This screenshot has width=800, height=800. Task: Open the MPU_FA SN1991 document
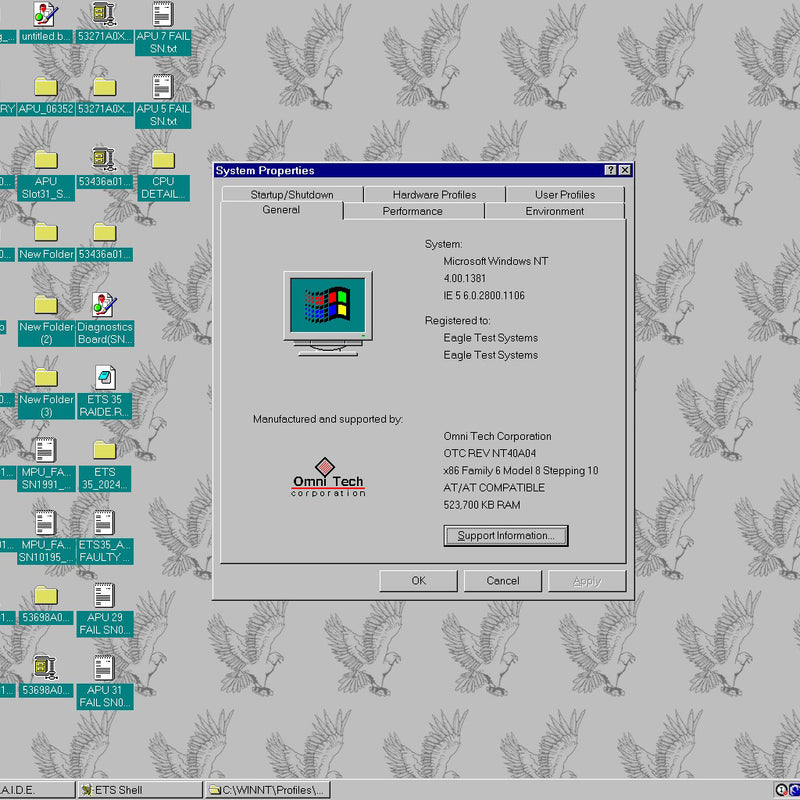pyautogui.click(x=44, y=448)
